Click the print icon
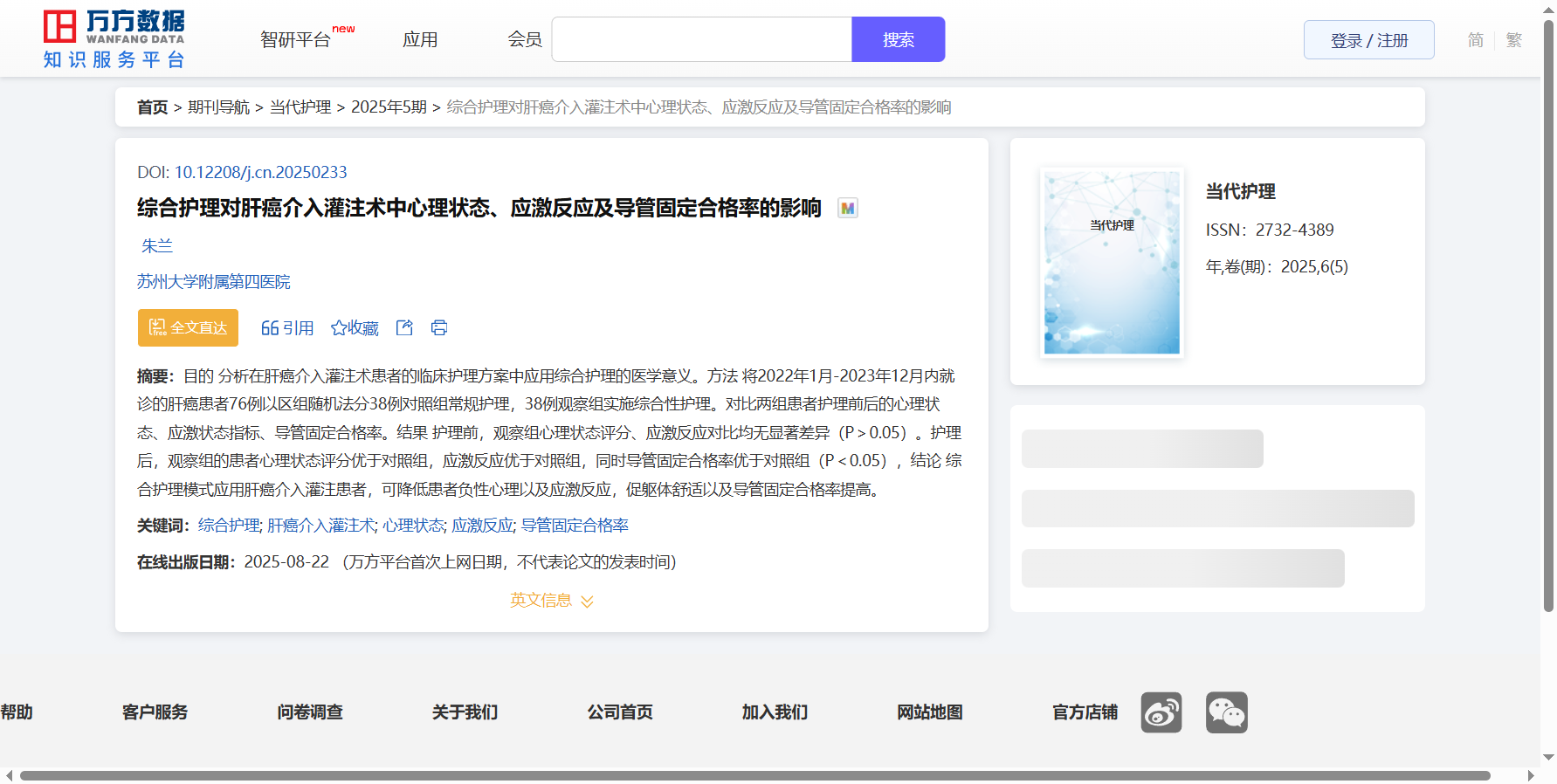Viewport: 1557px width, 784px height. [x=439, y=327]
